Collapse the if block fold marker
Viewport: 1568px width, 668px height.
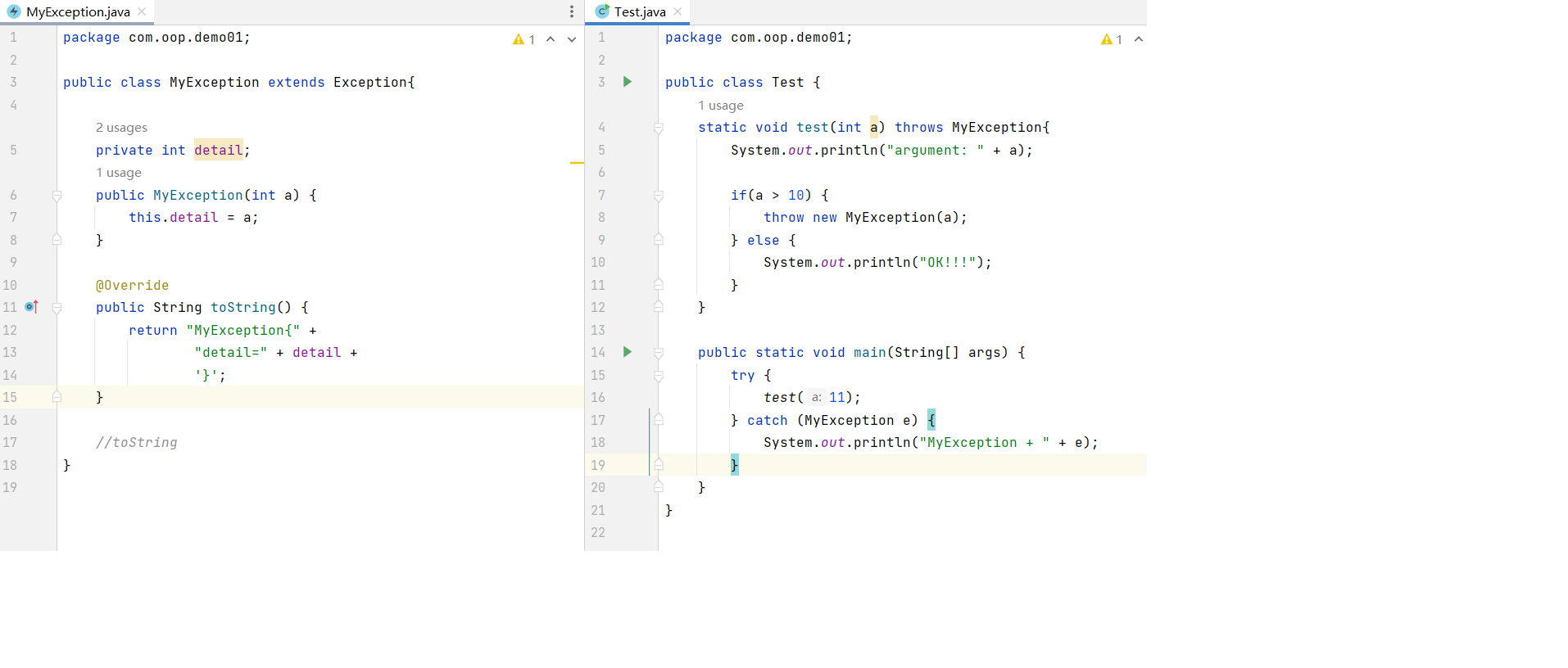[658, 196]
